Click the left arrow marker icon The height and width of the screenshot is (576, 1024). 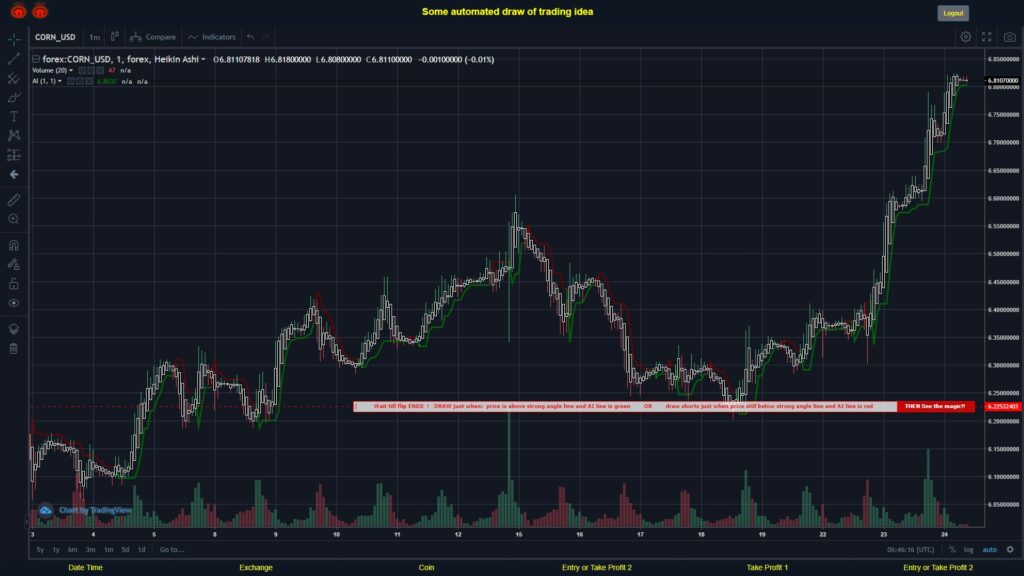pyautogui.click(x=14, y=174)
